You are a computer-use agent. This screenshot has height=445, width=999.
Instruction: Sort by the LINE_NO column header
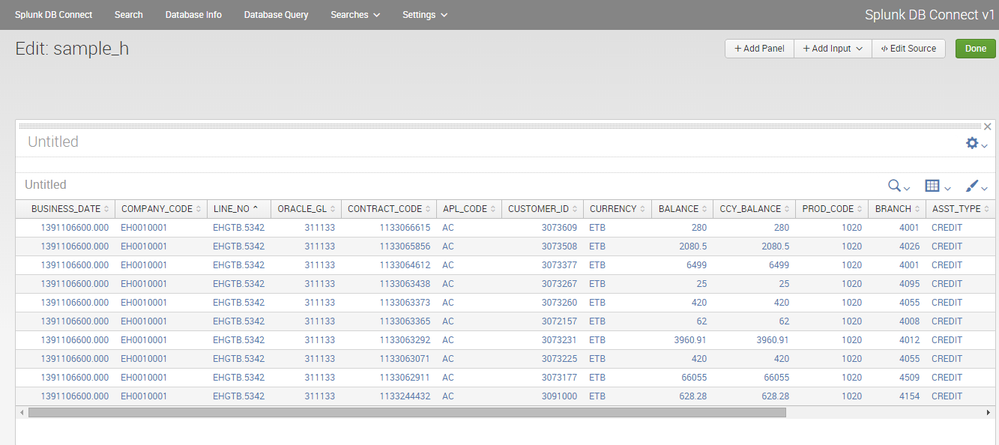(x=237, y=209)
